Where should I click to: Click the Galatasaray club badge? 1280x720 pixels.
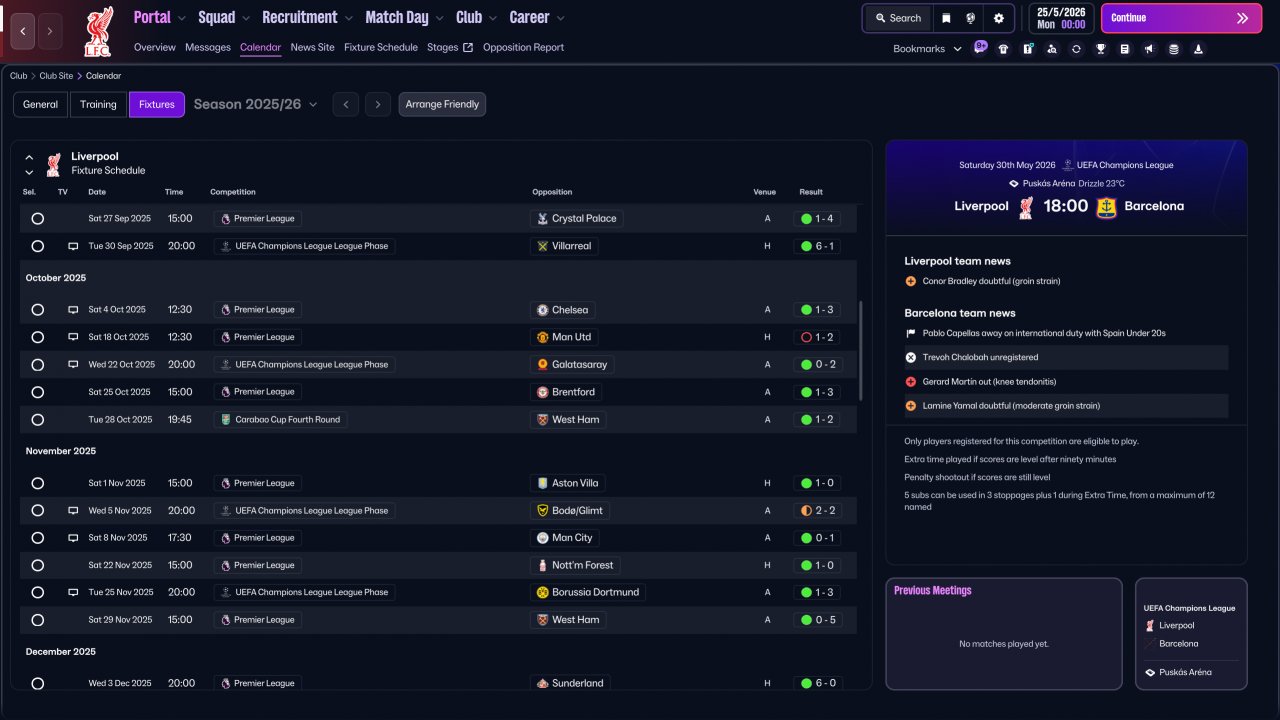(542, 365)
